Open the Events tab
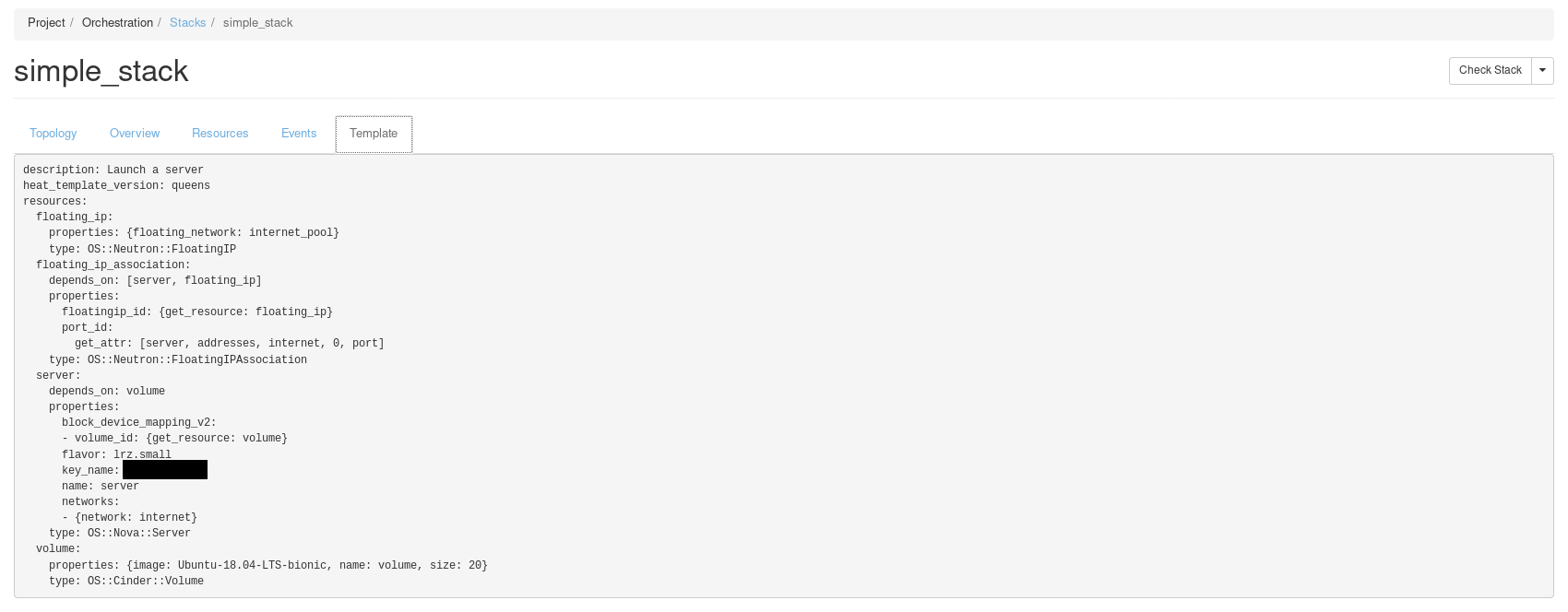Viewport: 1568px width, 612px height. point(299,134)
